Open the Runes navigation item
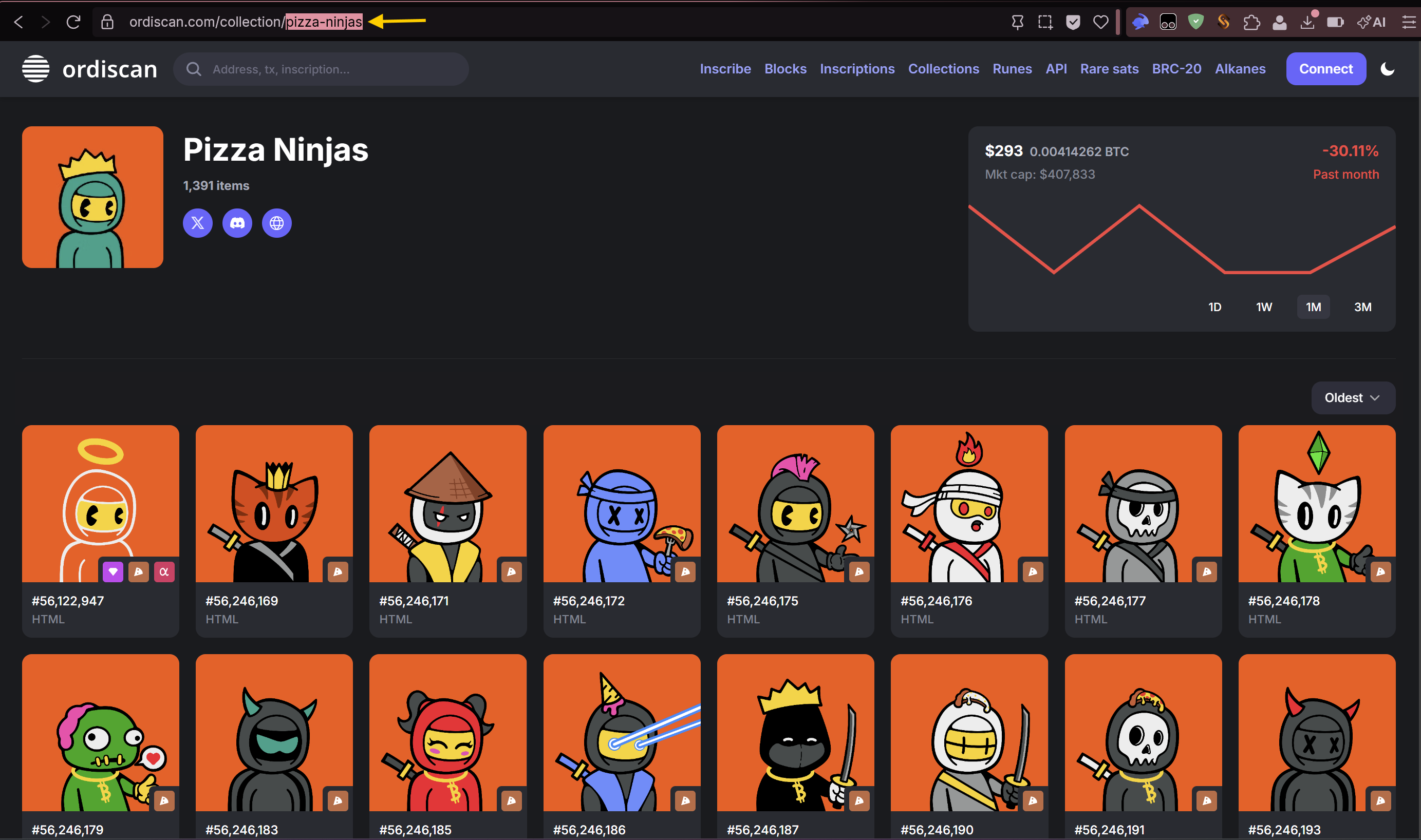 point(1012,69)
